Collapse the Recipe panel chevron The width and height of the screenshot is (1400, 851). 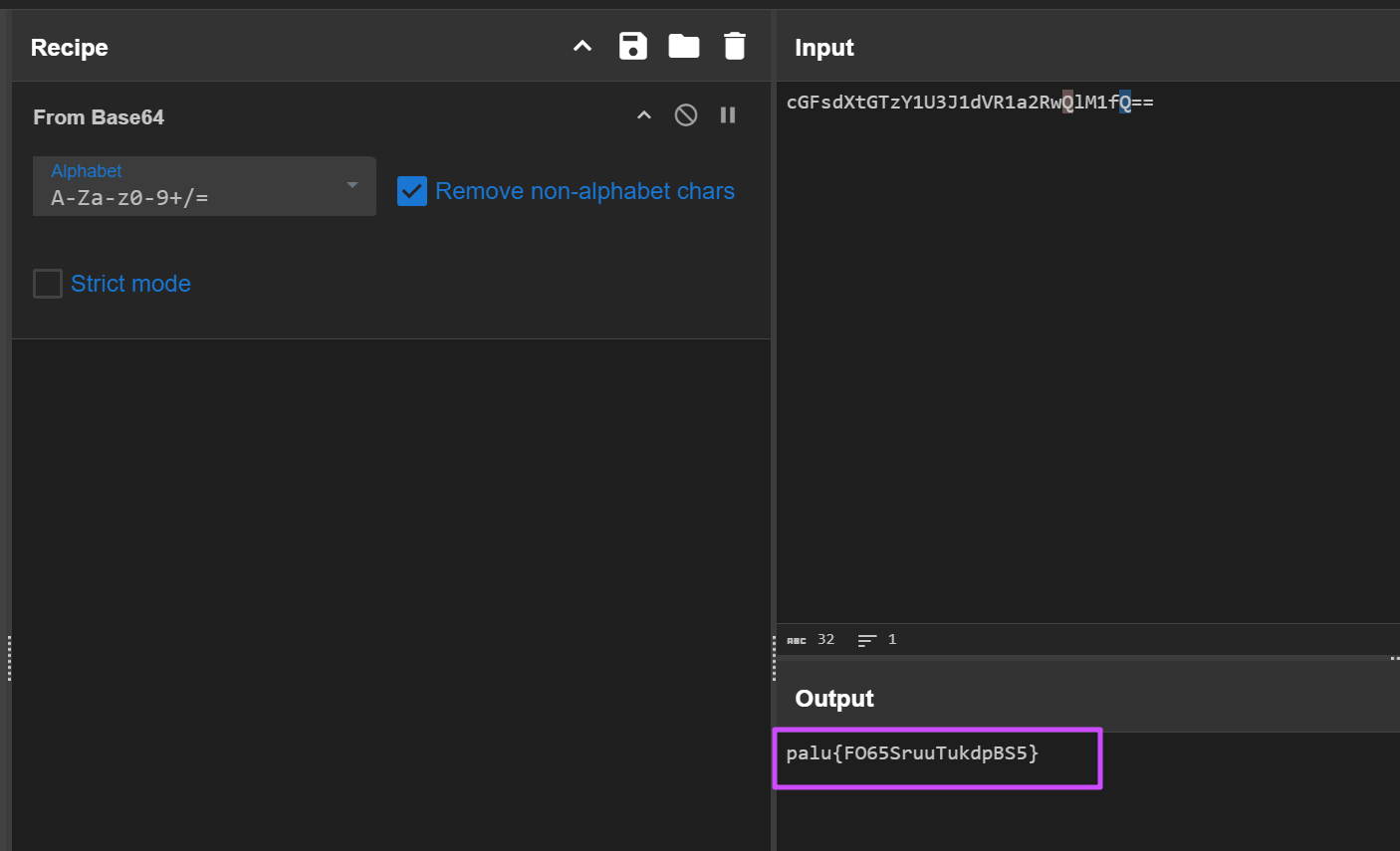point(583,46)
